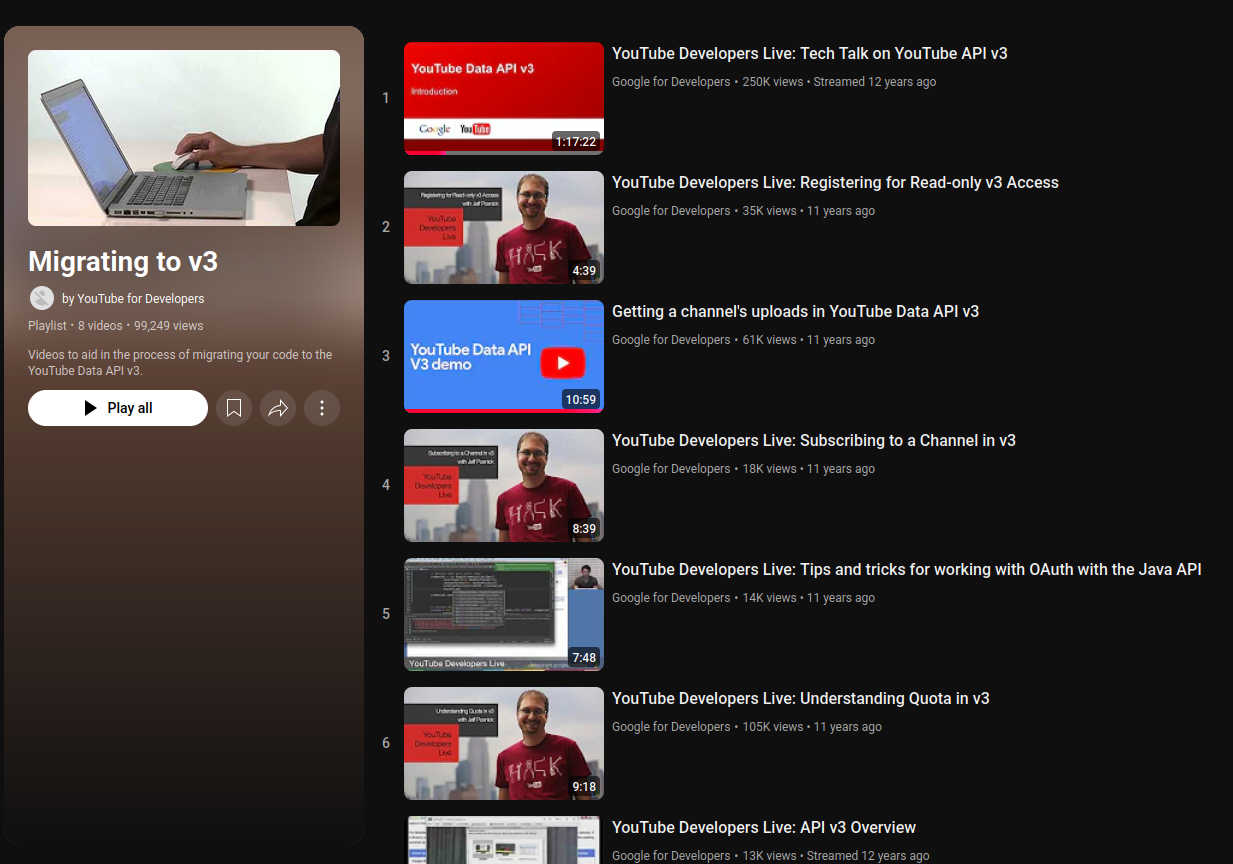Click the index number 6 of the playlist
This screenshot has width=1233, height=864.
pyautogui.click(x=386, y=743)
